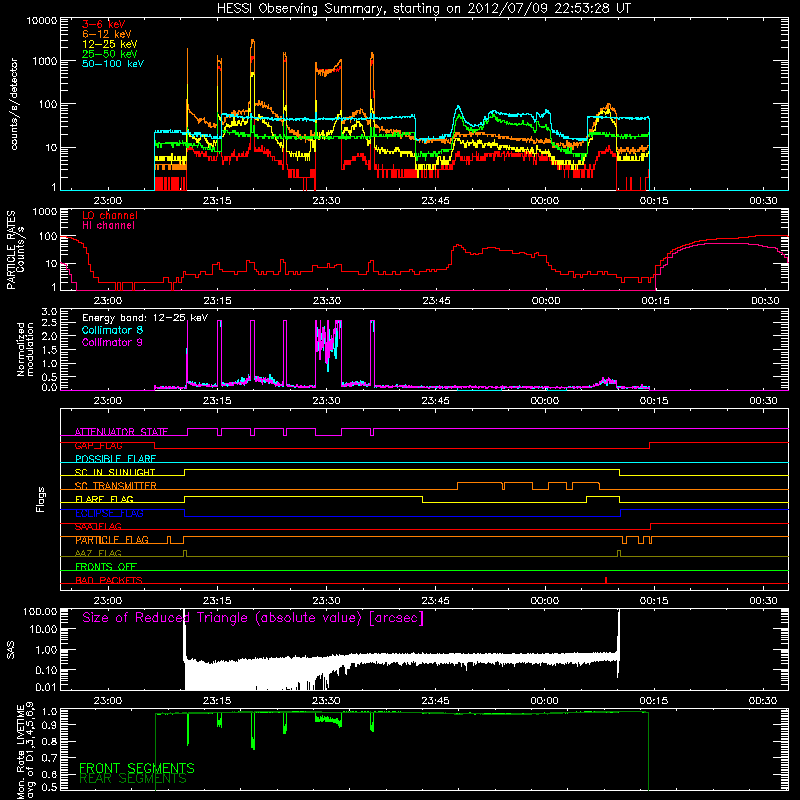The image size is (800, 800).
Task: Click the 'Normalized modulation' axis label
Action: click(x=25, y=349)
